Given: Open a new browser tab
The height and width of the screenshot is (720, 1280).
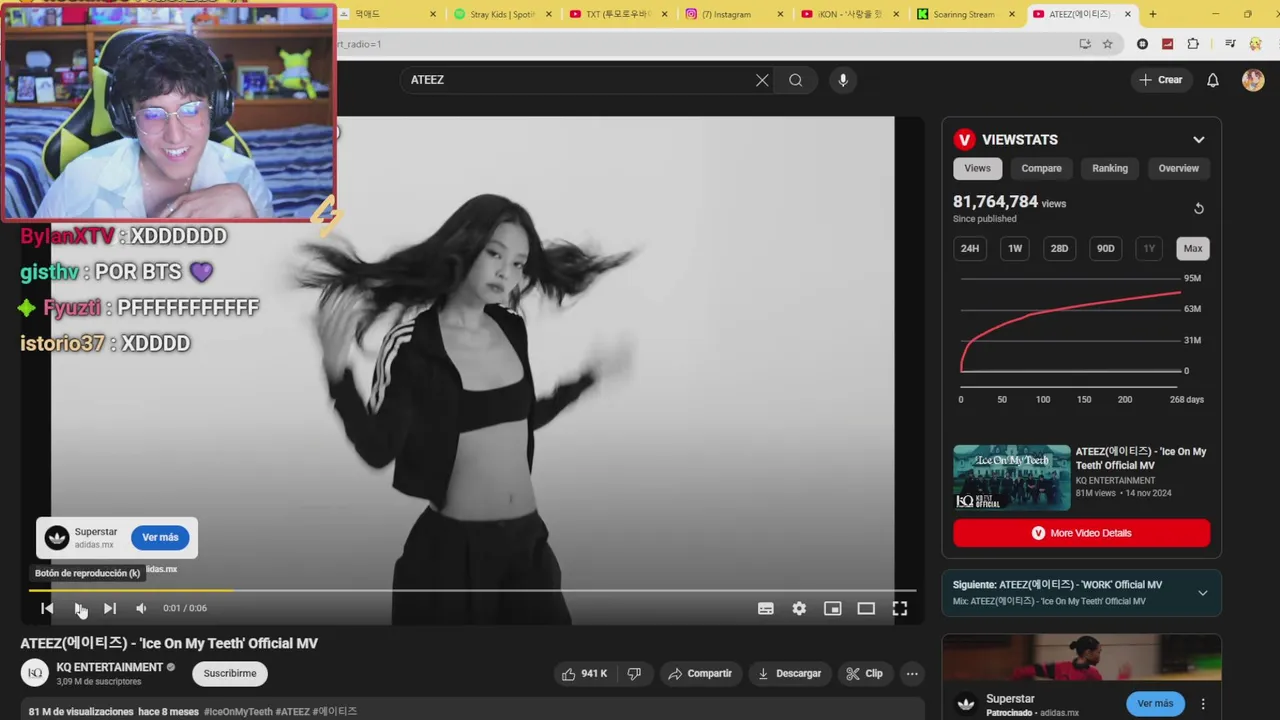Looking at the screenshot, I should [1153, 14].
